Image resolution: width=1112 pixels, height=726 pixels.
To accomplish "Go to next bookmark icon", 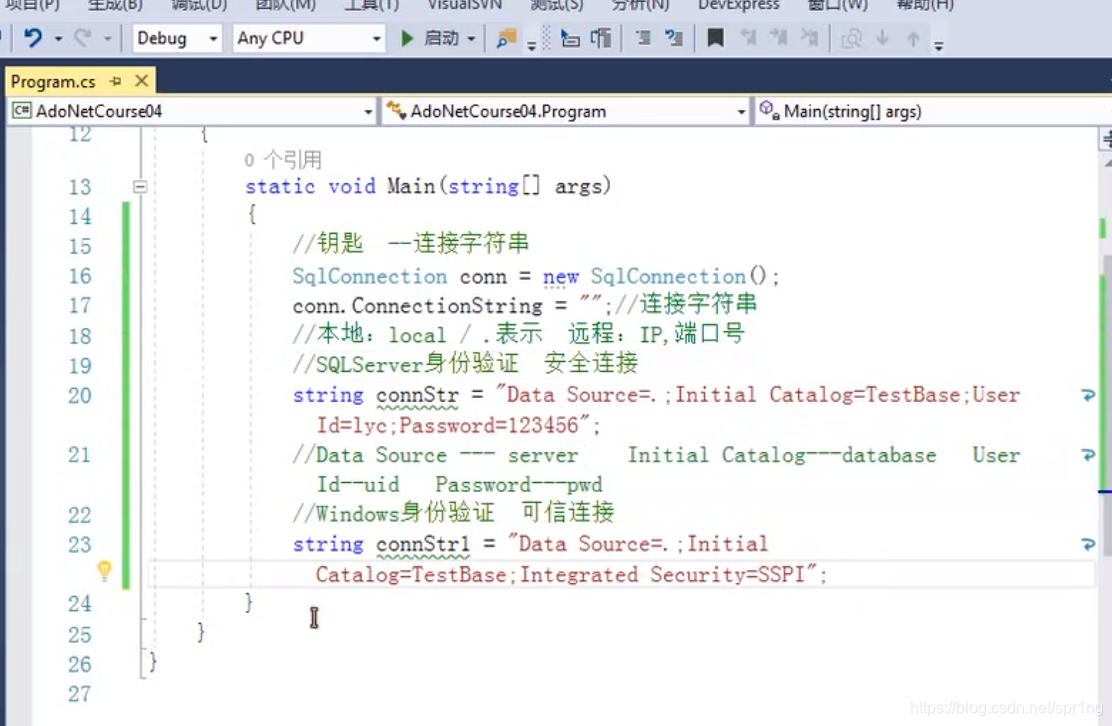I will (x=779, y=38).
